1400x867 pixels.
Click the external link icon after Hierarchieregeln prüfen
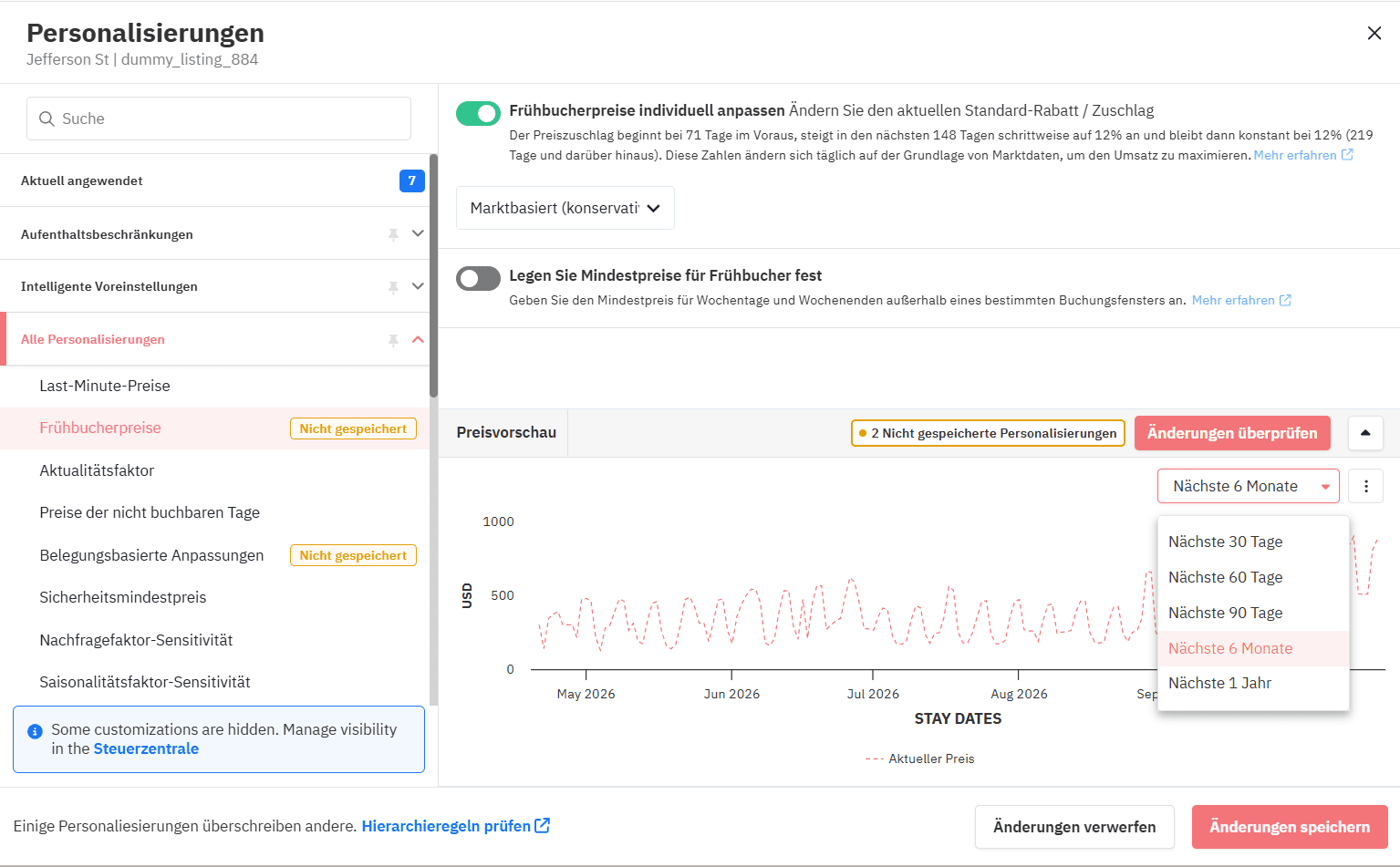543,825
